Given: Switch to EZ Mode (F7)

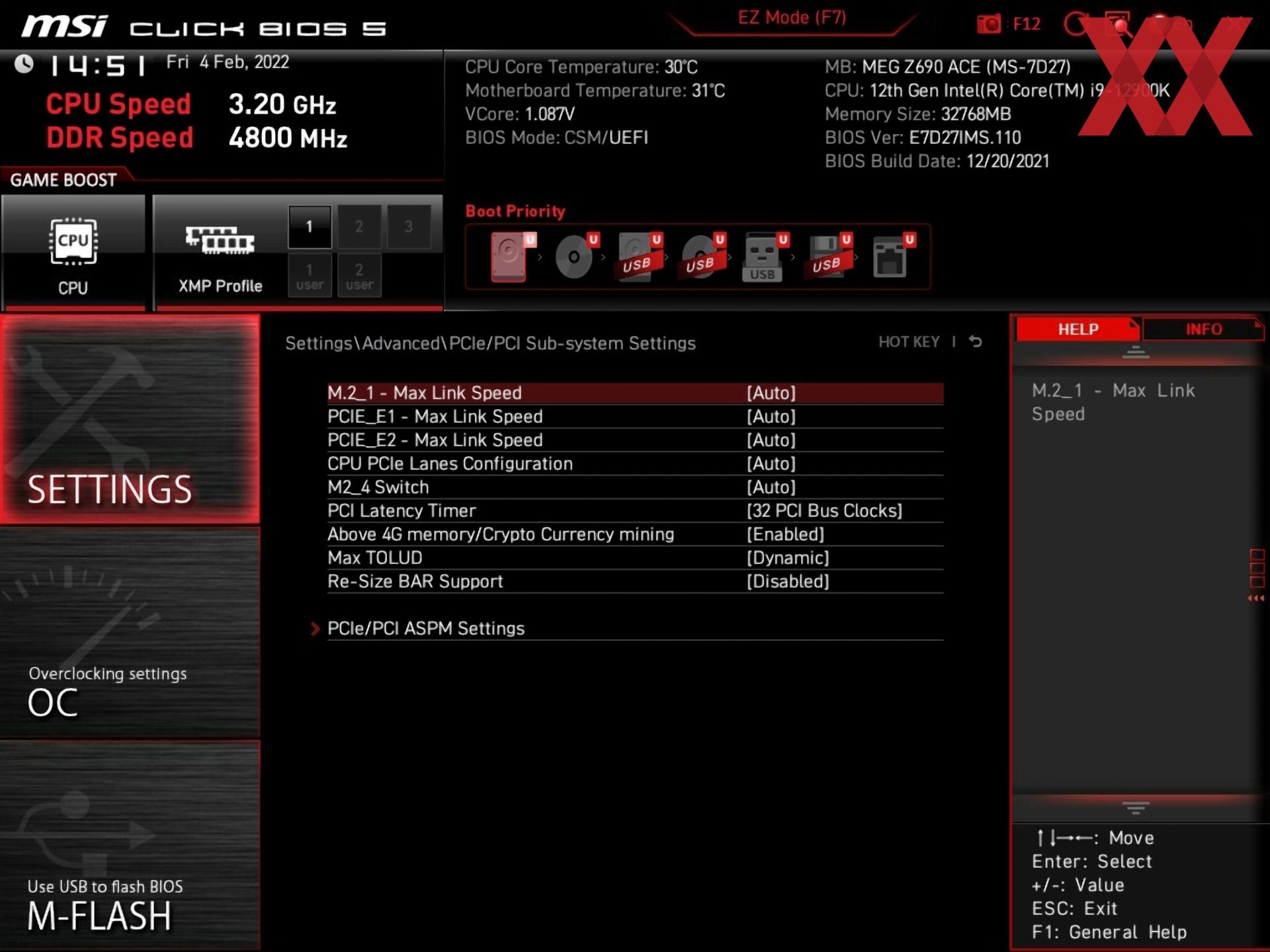Looking at the screenshot, I should coord(792,18).
